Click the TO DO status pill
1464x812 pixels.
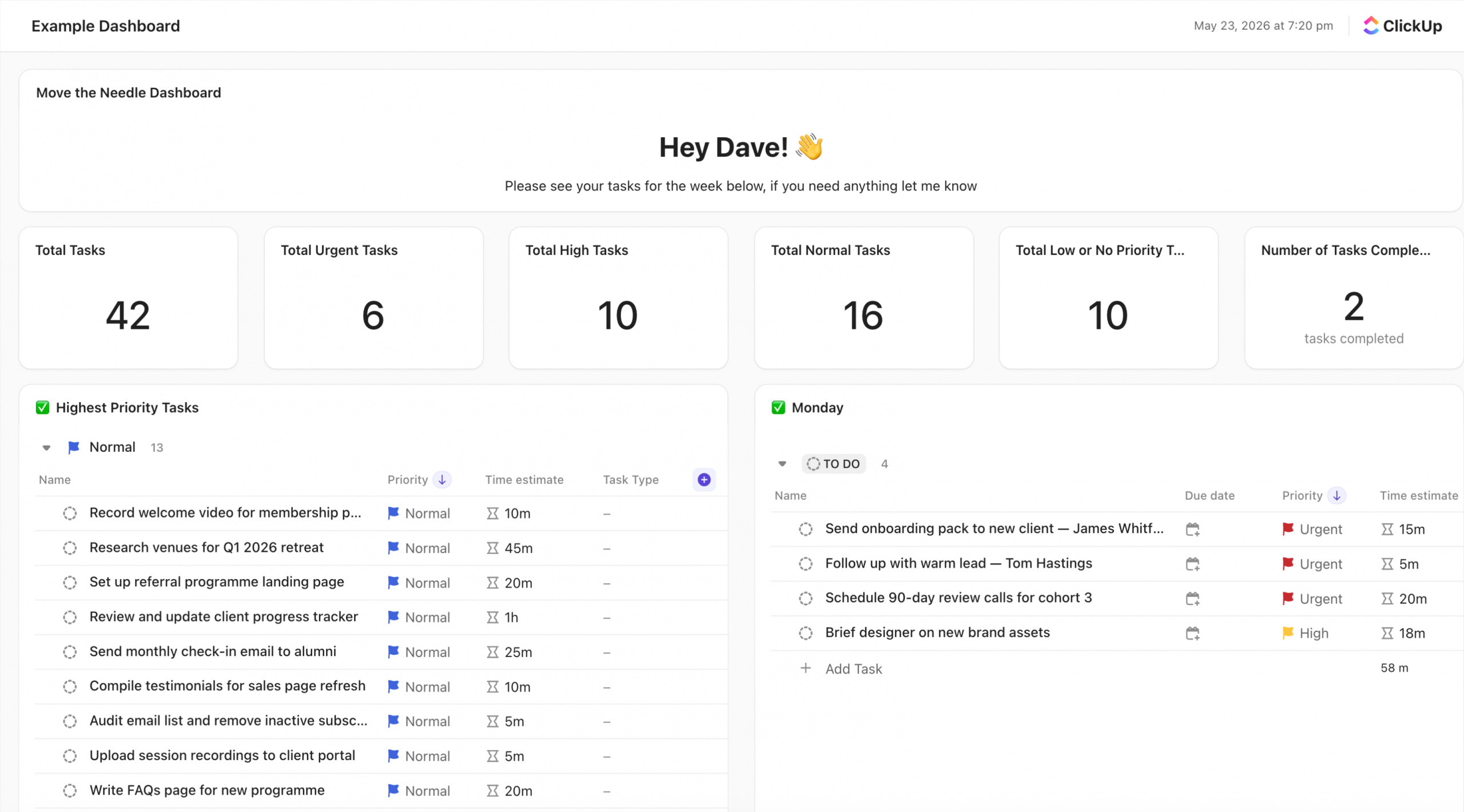[x=833, y=464]
